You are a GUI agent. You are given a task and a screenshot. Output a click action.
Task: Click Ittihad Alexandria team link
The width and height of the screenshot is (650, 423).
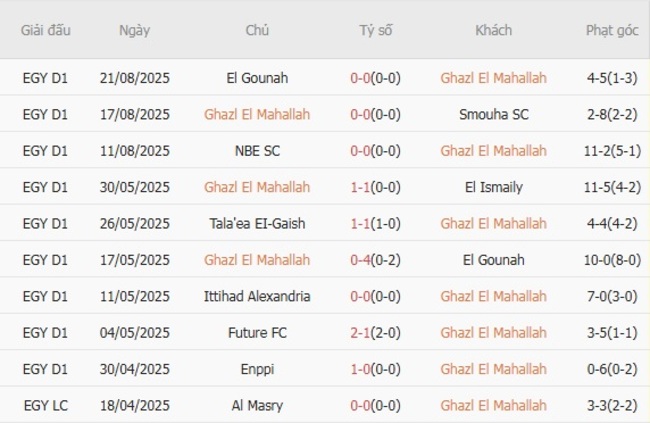tap(257, 296)
